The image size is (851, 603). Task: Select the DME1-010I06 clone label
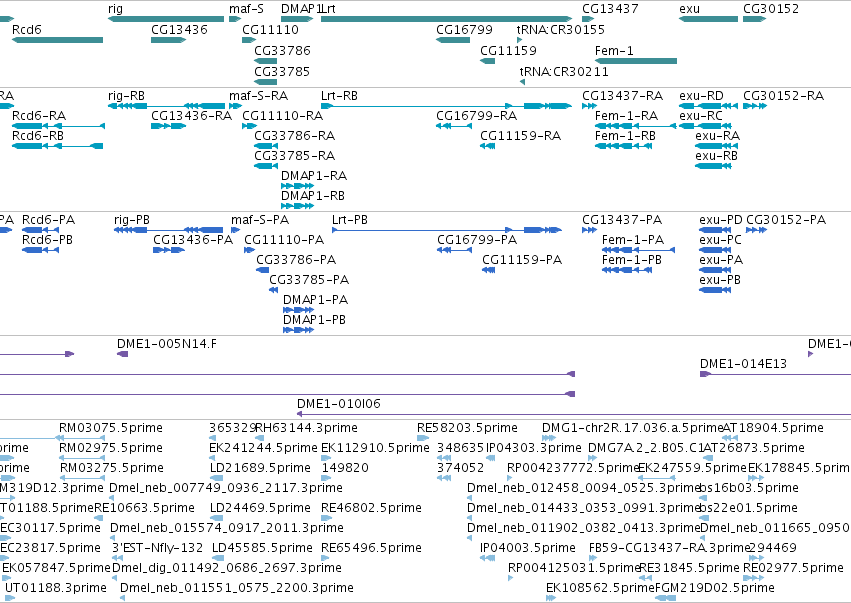(339, 404)
